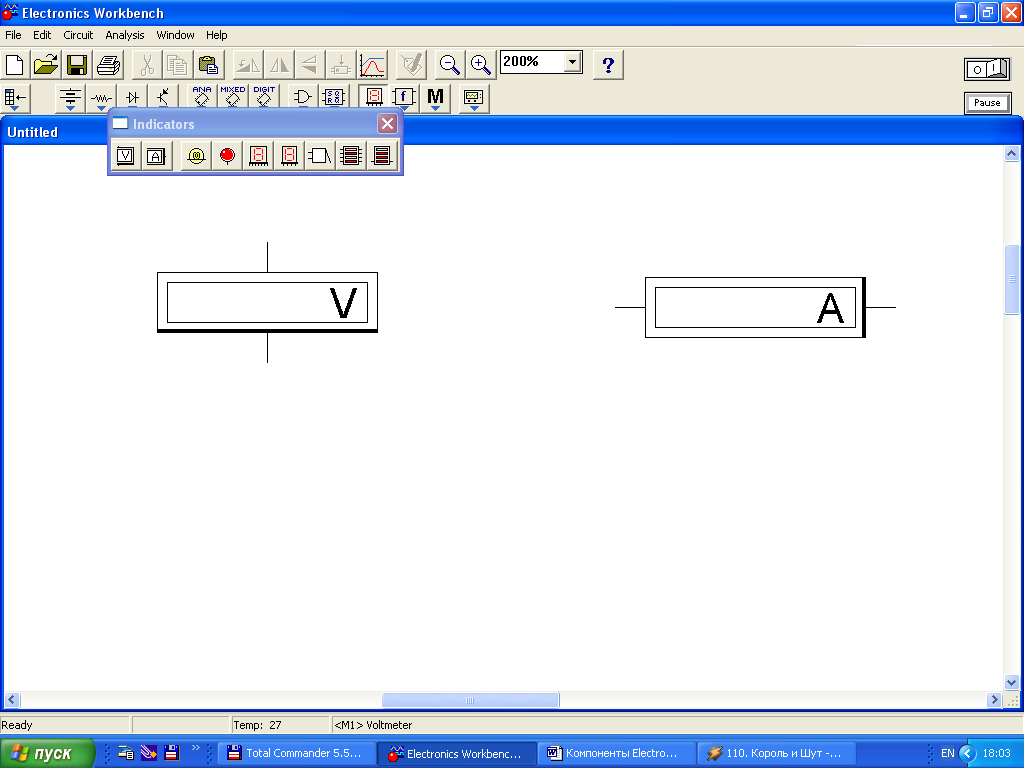Open the Basic resistor parts bin

[x=101, y=98]
